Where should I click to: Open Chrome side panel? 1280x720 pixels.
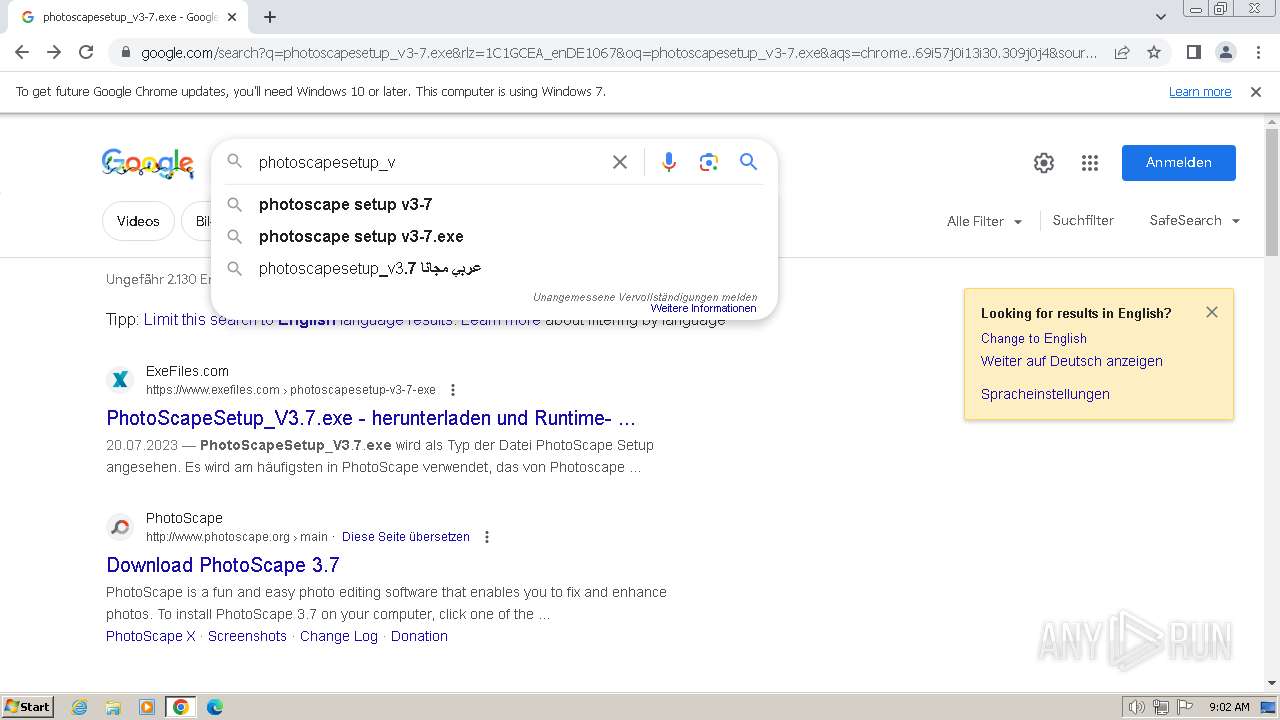click(1193, 52)
